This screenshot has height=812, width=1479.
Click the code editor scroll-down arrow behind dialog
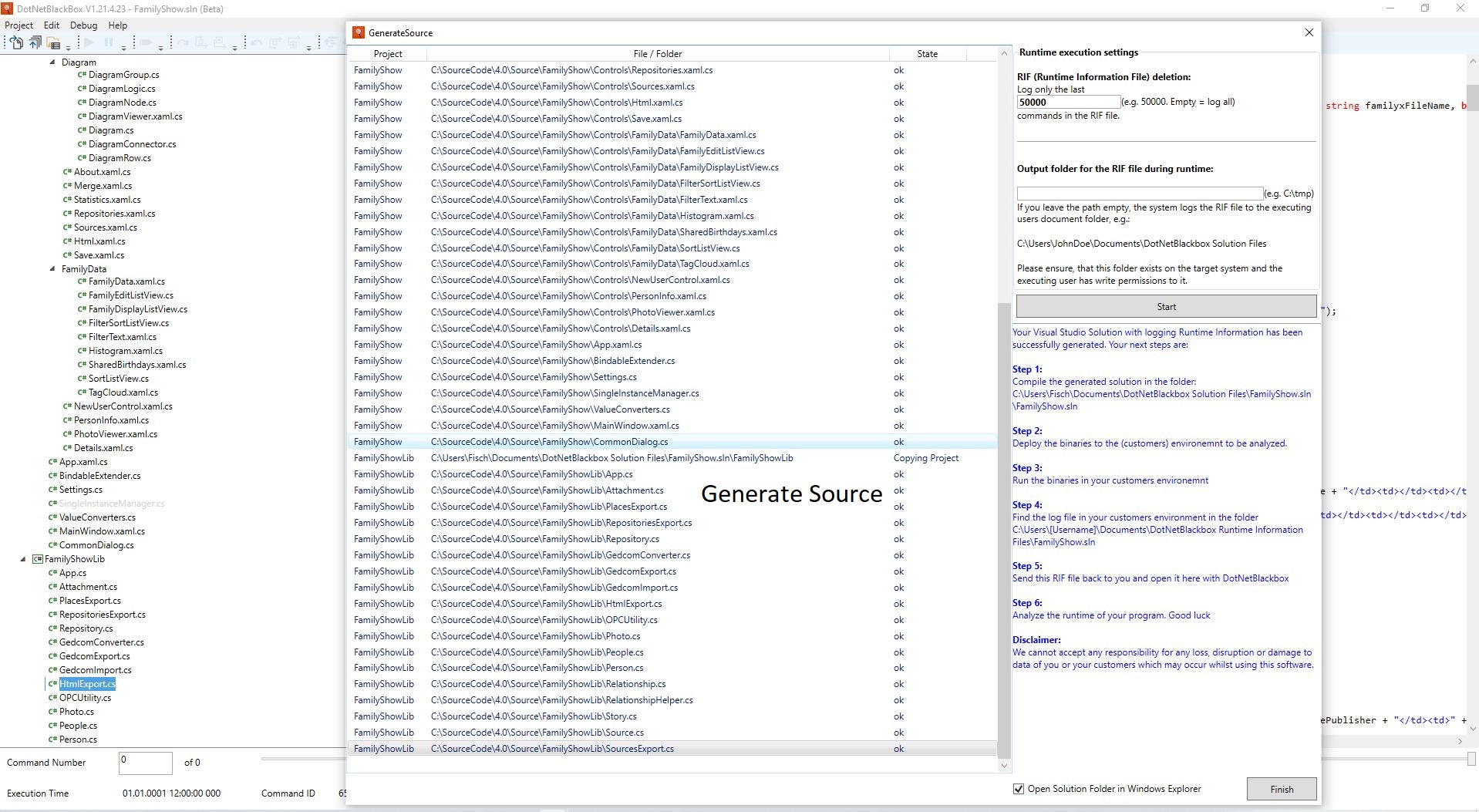[x=1473, y=728]
